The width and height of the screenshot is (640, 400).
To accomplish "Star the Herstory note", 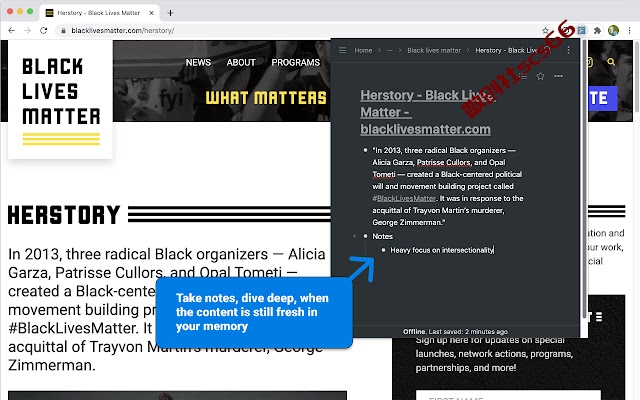I will (540, 76).
